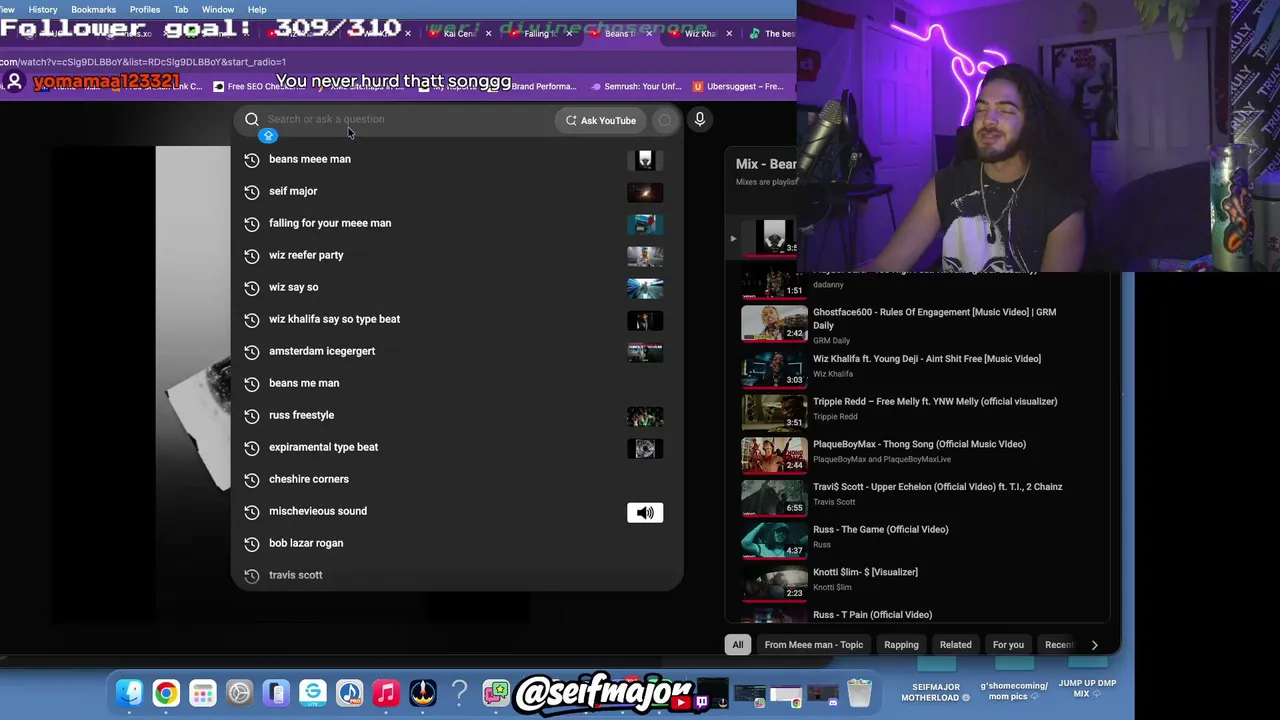This screenshot has width=1280, height=720.
Task: Open Finder from the Dock
Action: [129, 693]
